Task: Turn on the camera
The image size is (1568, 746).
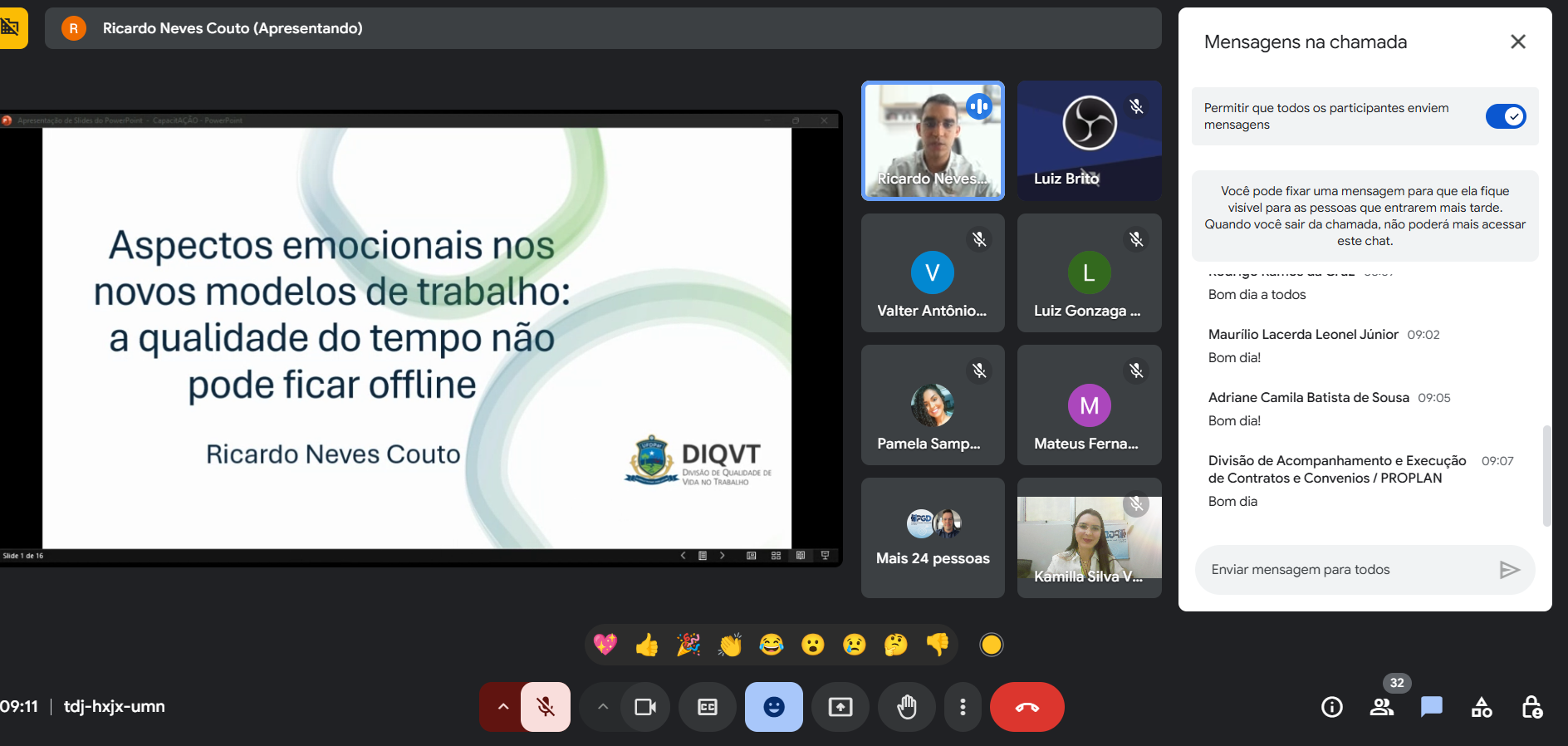Action: [645, 707]
